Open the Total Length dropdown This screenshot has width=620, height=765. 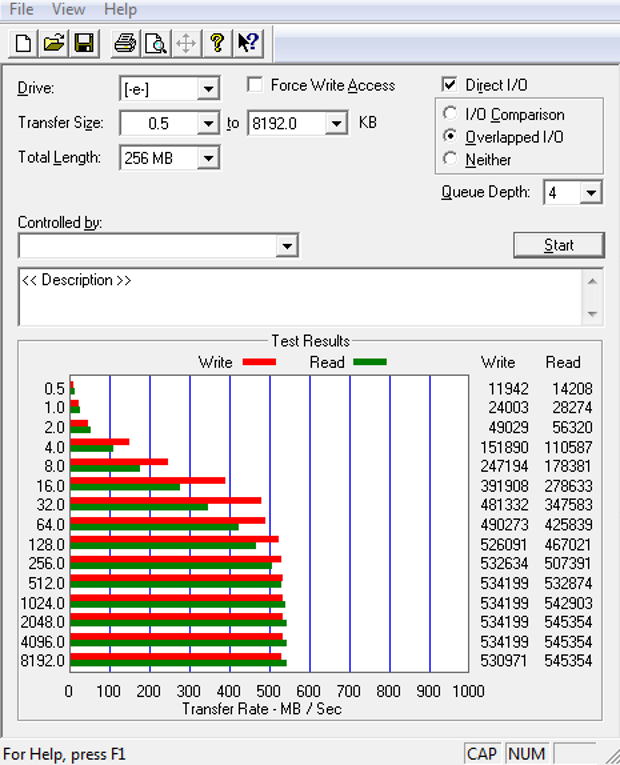[x=208, y=158]
